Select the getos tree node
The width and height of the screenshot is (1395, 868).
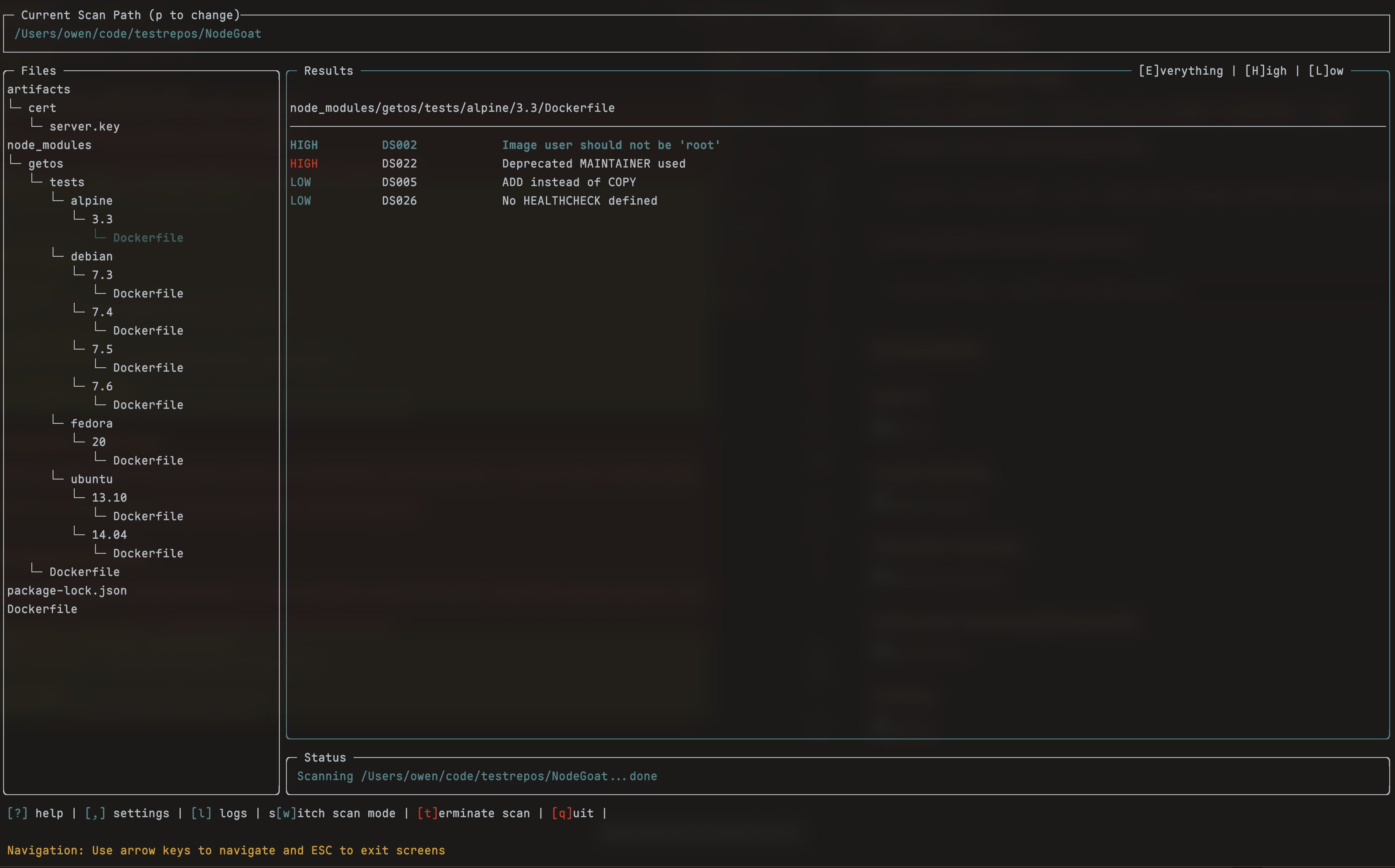46,164
